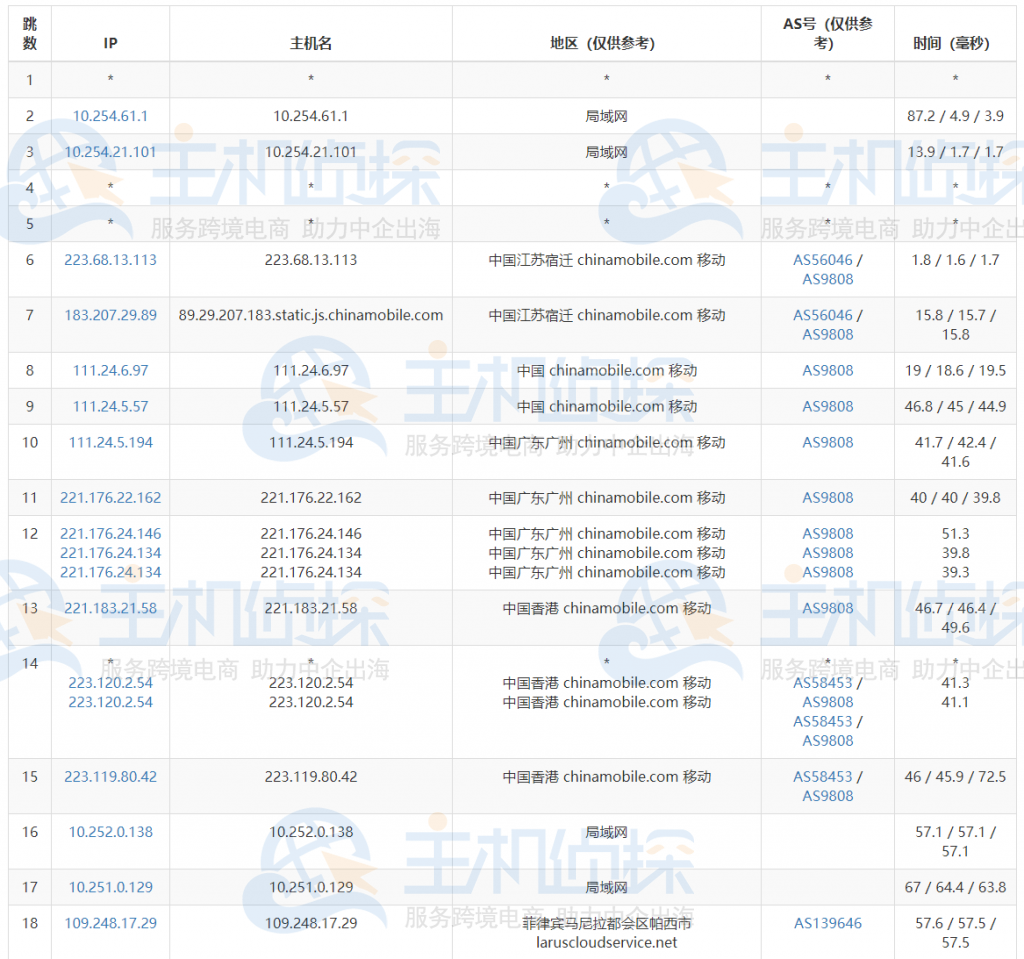The height and width of the screenshot is (959, 1024).
Task: Click AS9808 link in hop 13 row
Action: pyautogui.click(x=827, y=609)
